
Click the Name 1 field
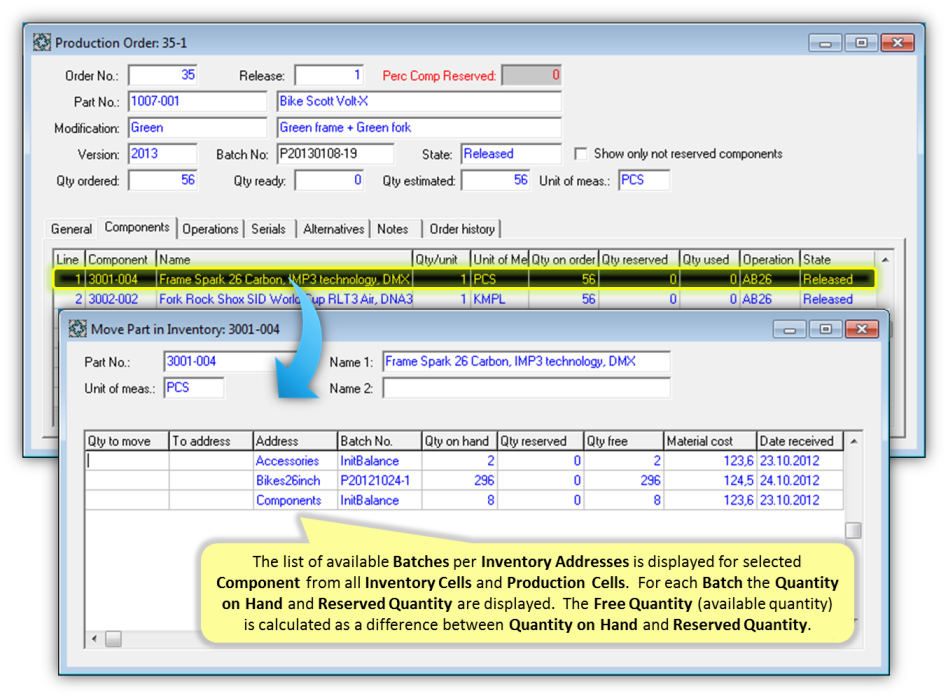point(526,362)
